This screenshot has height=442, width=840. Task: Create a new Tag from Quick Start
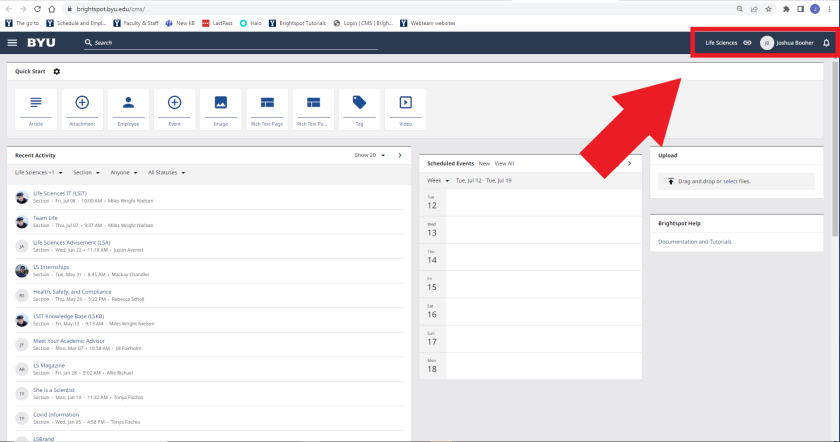[x=359, y=108]
